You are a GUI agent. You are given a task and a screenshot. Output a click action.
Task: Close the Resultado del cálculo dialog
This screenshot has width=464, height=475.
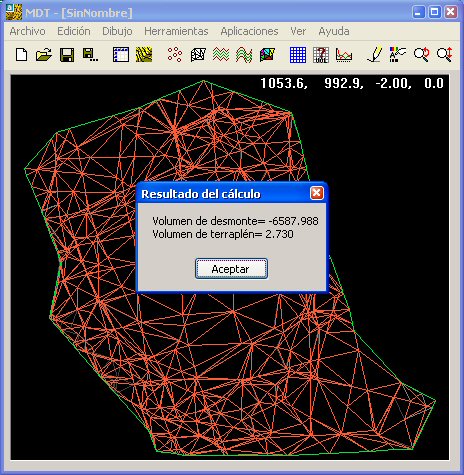point(317,193)
